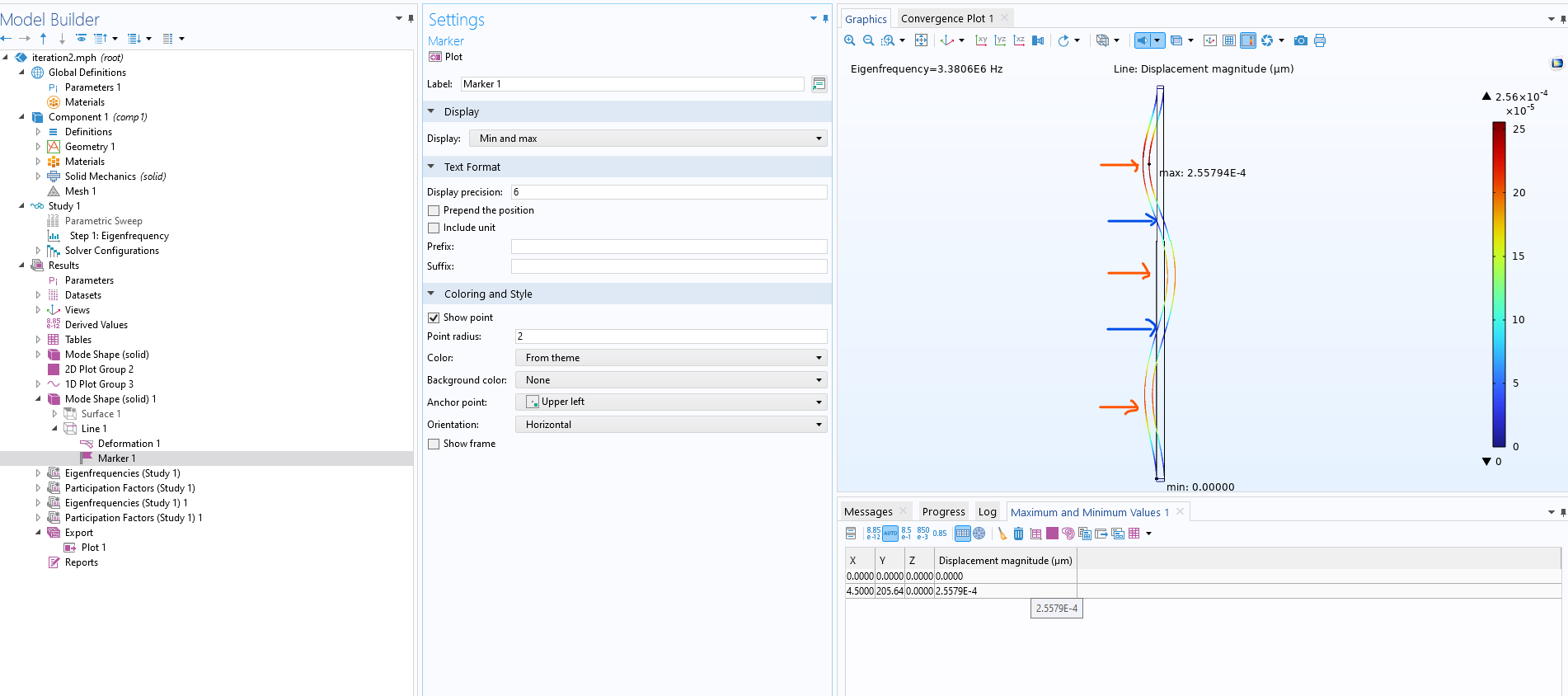Clear table with the broom icon
The height and width of the screenshot is (696, 1568).
click(x=1002, y=534)
